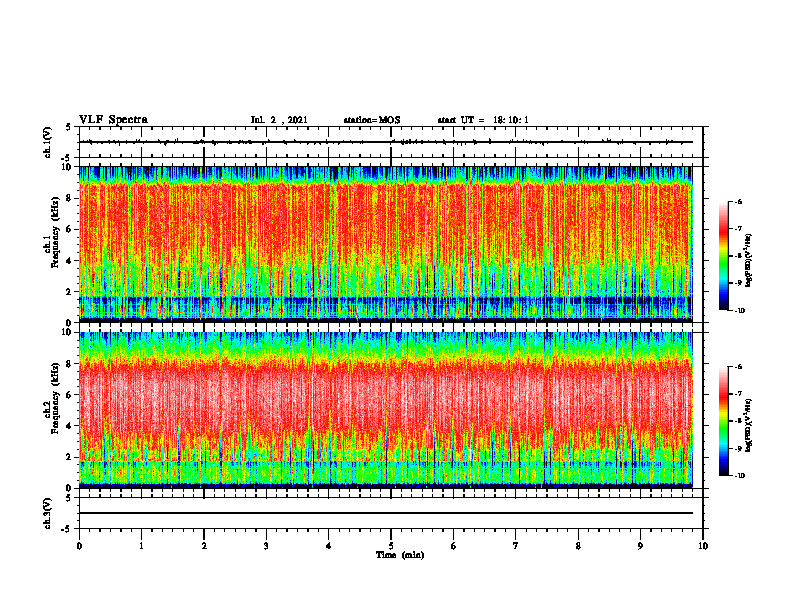This screenshot has height=612, width=792.
Task: Click the ch.3 flat voltage trace
Action: pos(386,513)
